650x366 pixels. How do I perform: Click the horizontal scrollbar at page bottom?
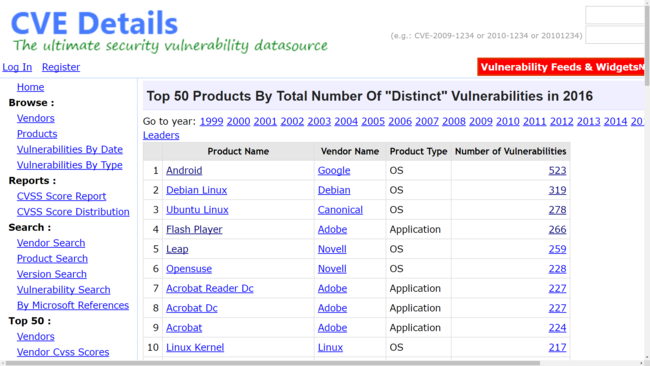273,363
